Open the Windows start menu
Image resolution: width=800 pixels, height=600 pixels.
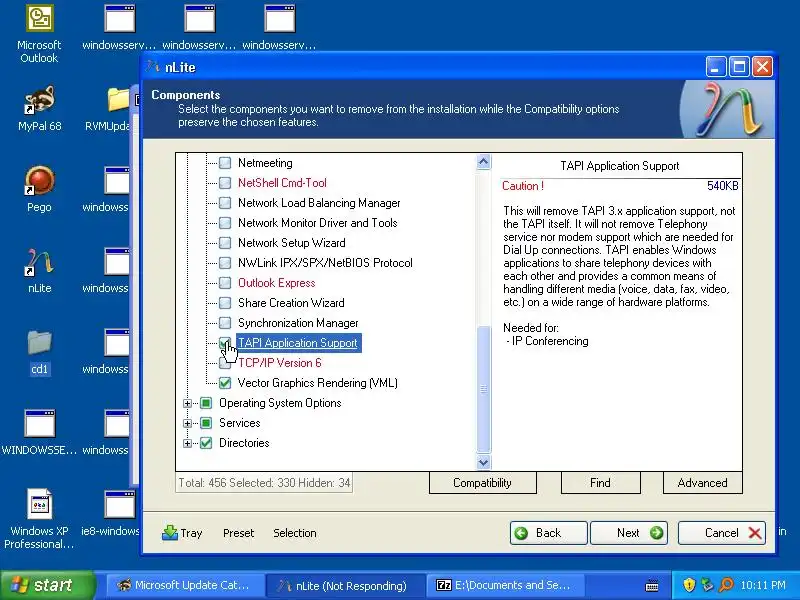(x=46, y=585)
